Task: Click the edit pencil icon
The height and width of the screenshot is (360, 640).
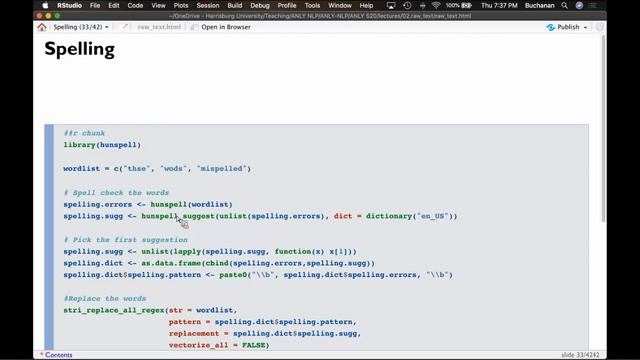Action: point(124,27)
